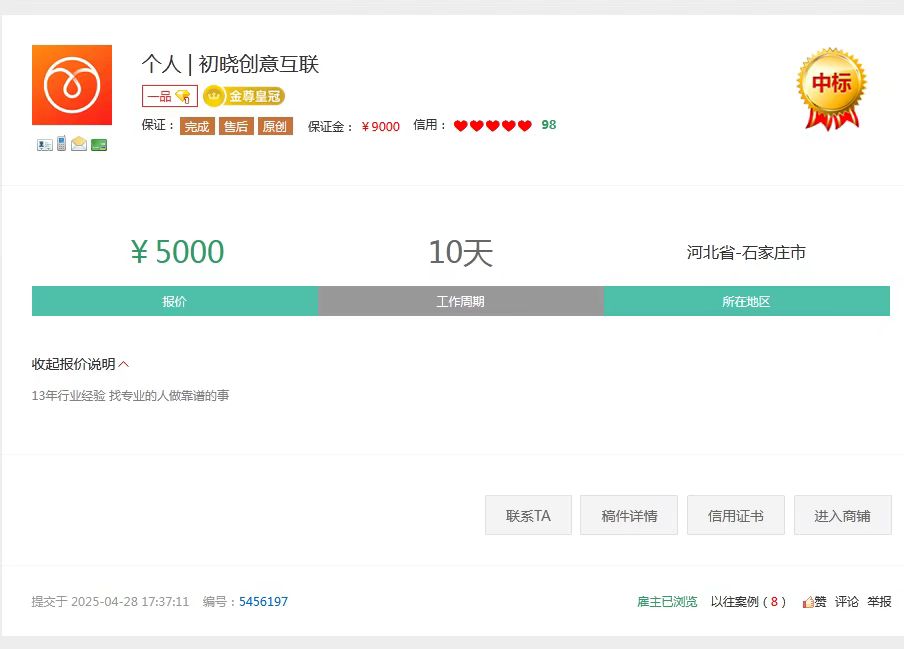Click the credit score 98
Viewport: 904px width, 649px height.
pyautogui.click(x=549, y=124)
